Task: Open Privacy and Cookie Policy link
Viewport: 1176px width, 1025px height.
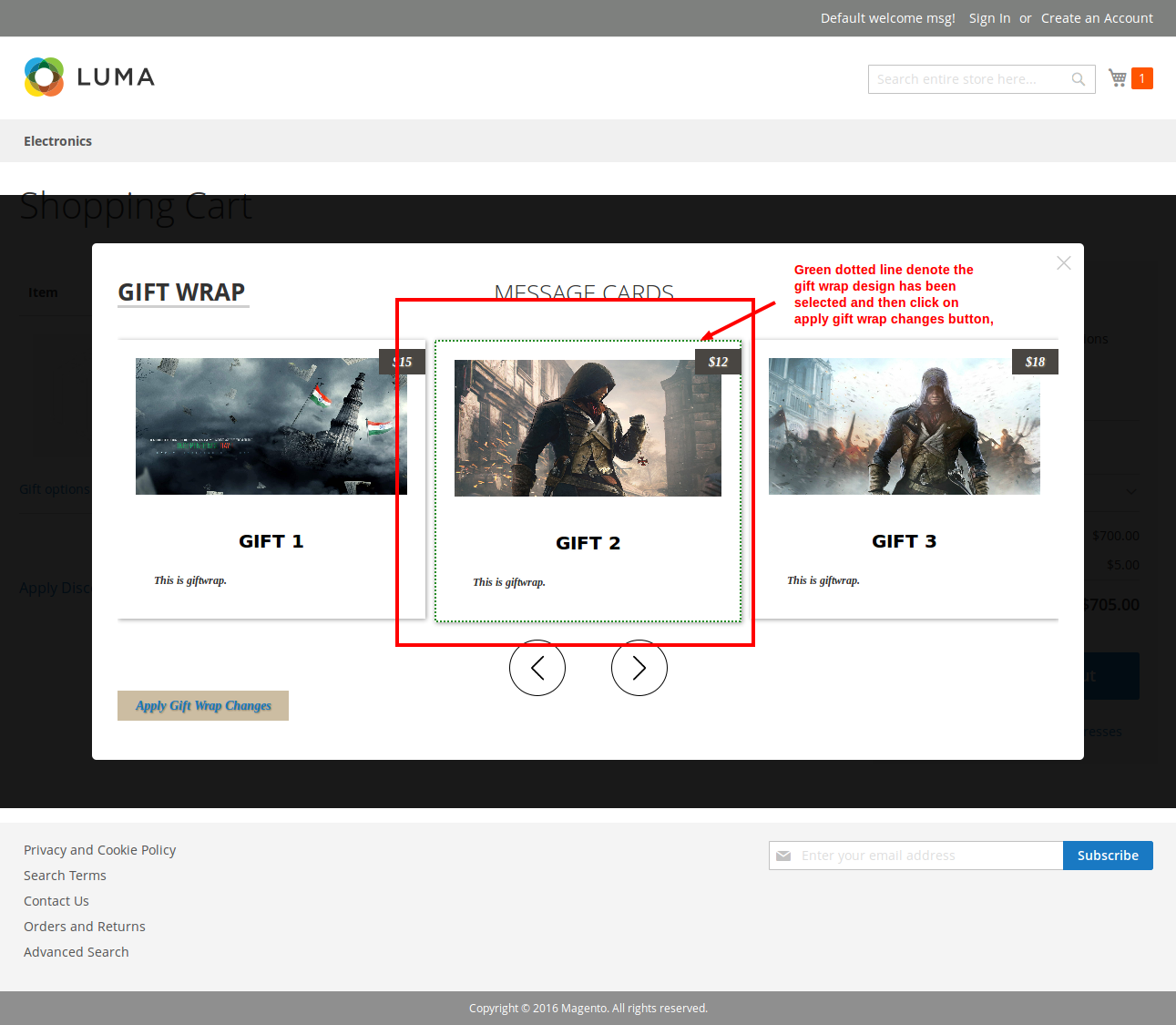Action: [x=99, y=850]
